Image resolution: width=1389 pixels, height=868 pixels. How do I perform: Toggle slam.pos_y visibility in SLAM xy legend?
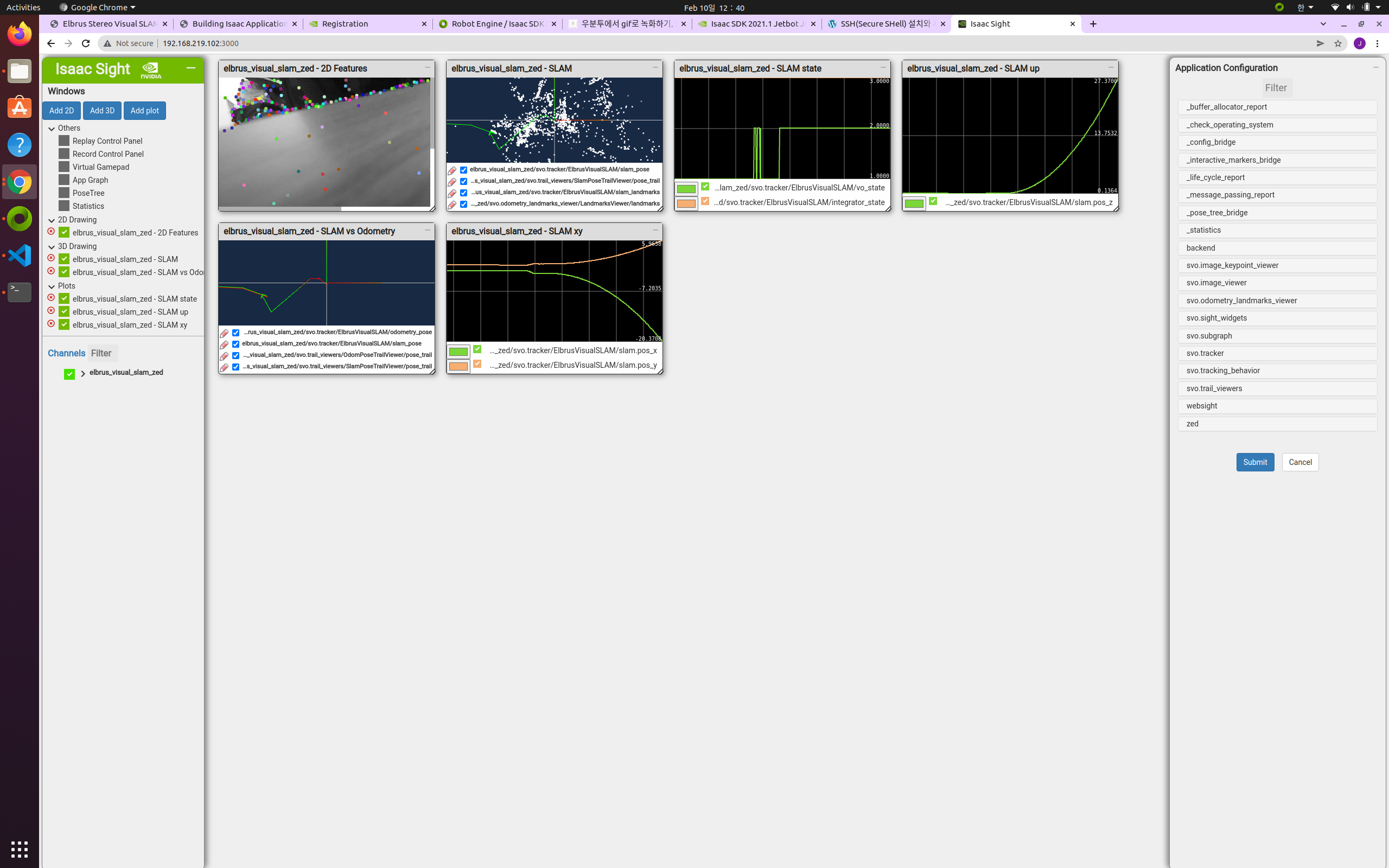click(477, 363)
